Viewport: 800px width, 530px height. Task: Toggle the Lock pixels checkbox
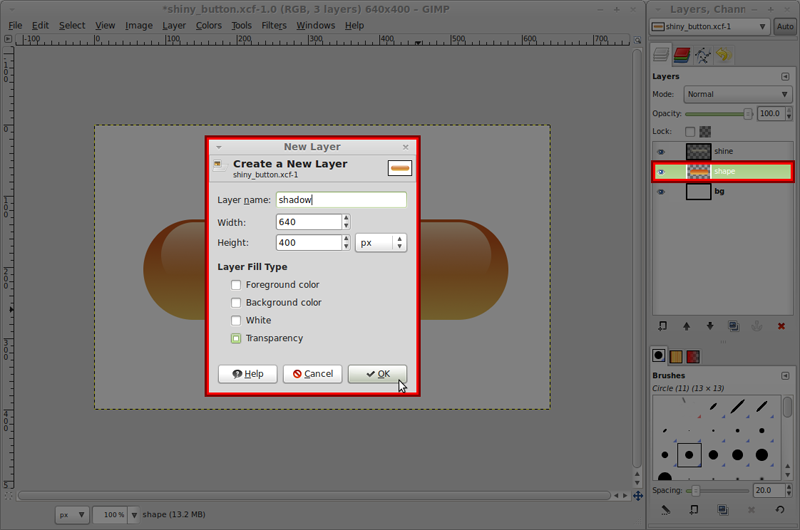pyautogui.click(x=690, y=132)
